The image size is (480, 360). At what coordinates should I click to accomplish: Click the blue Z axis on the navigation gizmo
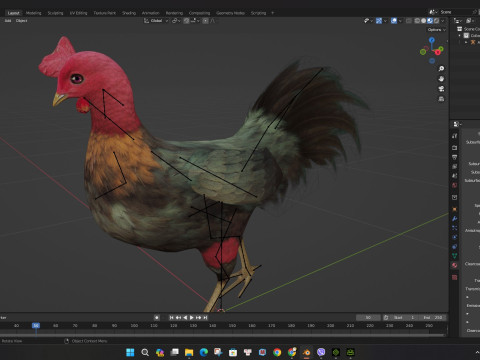click(432, 40)
